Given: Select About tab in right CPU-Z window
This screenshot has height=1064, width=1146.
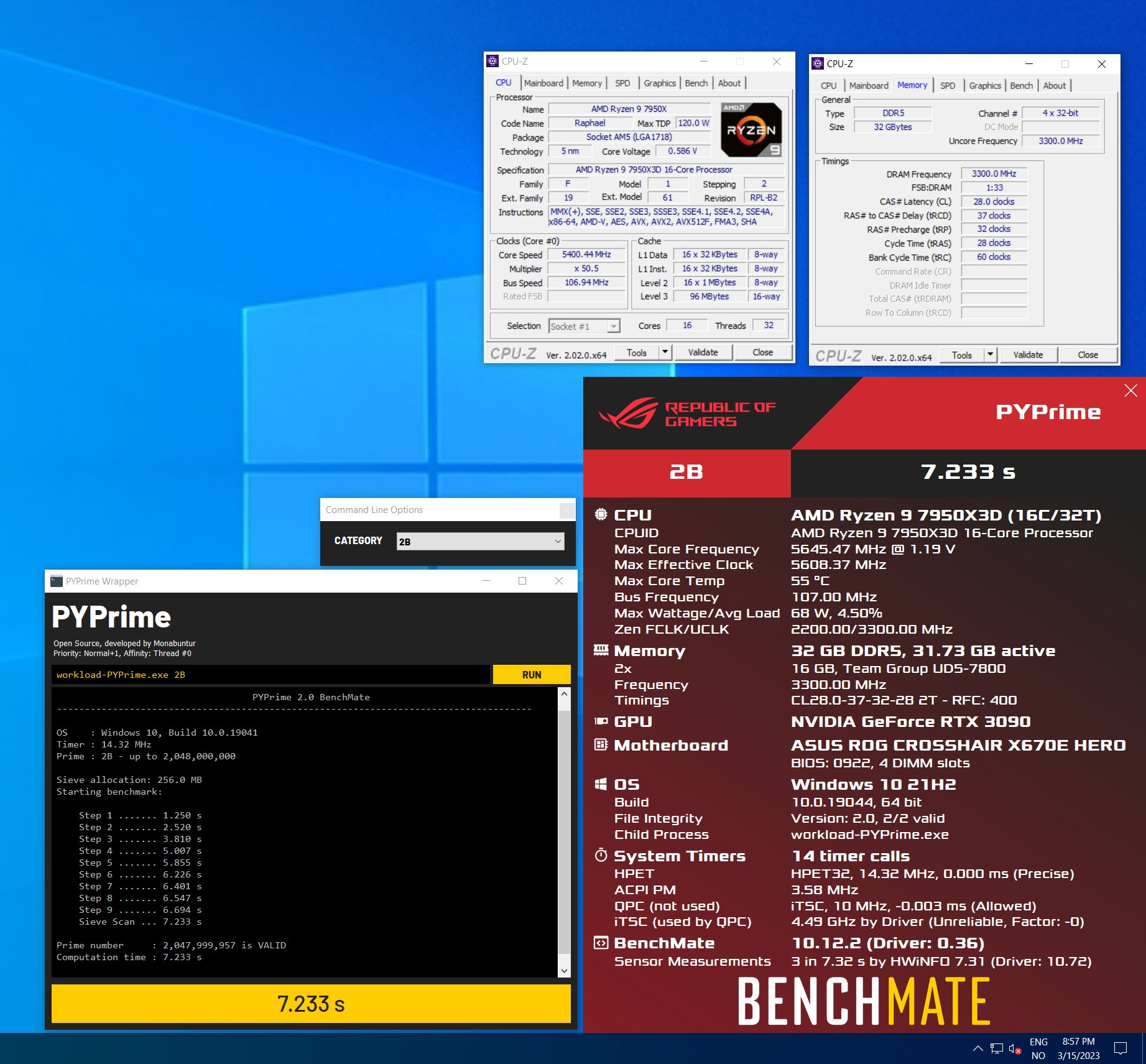Looking at the screenshot, I should pos(1055,85).
